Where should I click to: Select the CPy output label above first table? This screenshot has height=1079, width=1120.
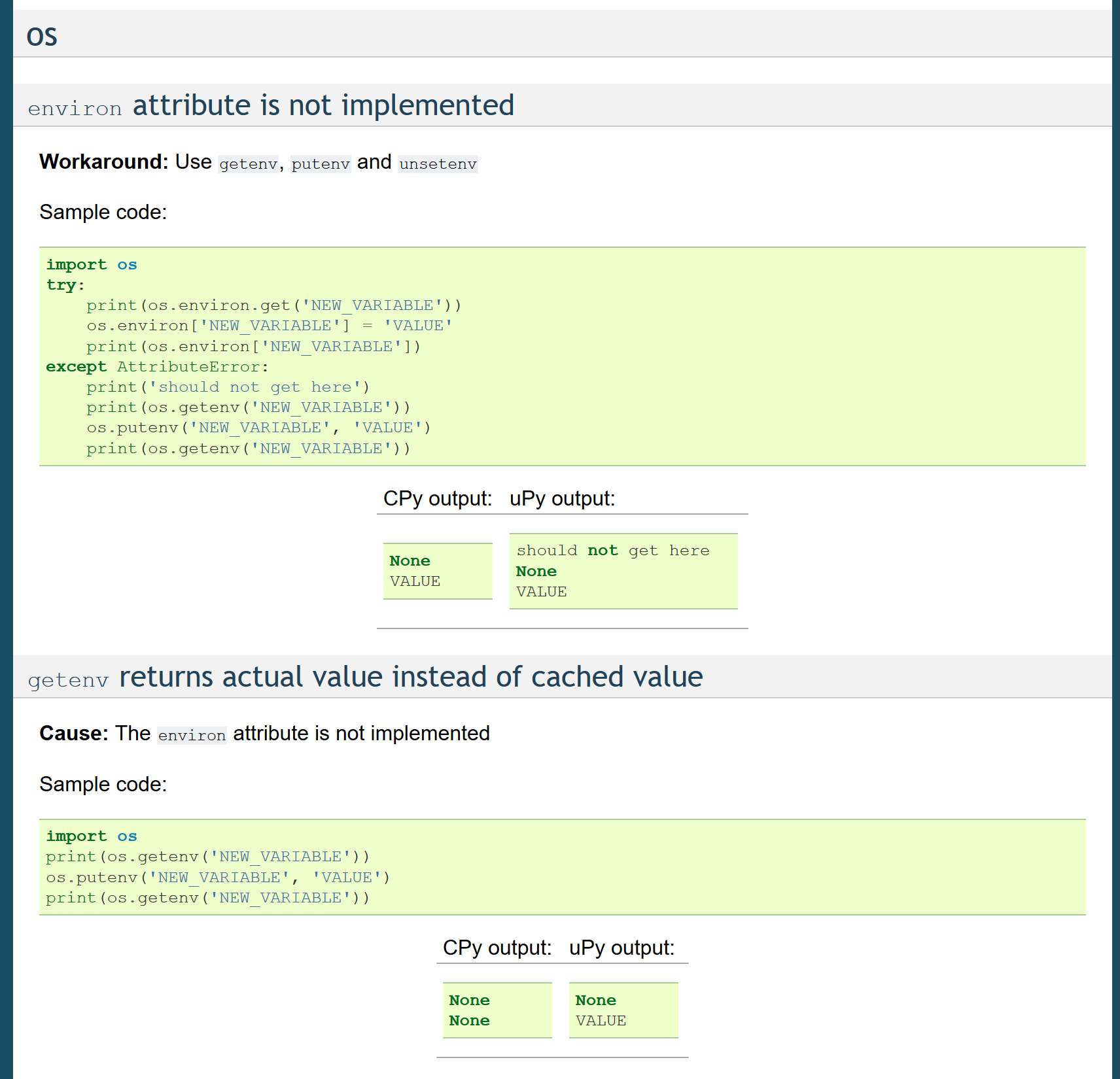click(x=437, y=498)
